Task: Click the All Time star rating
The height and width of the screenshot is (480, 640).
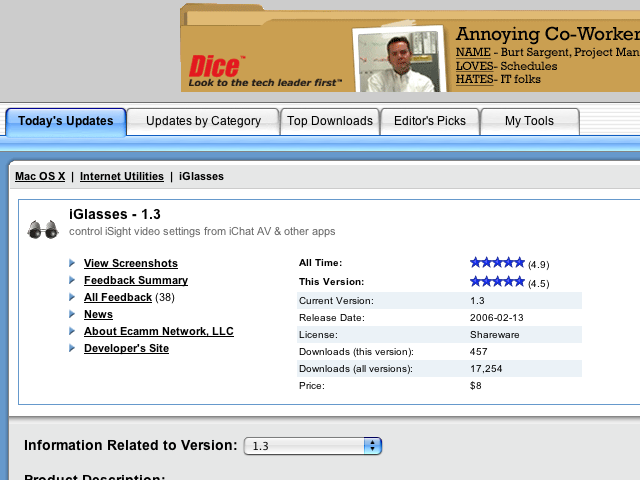Action: click(x=497, y=262)
